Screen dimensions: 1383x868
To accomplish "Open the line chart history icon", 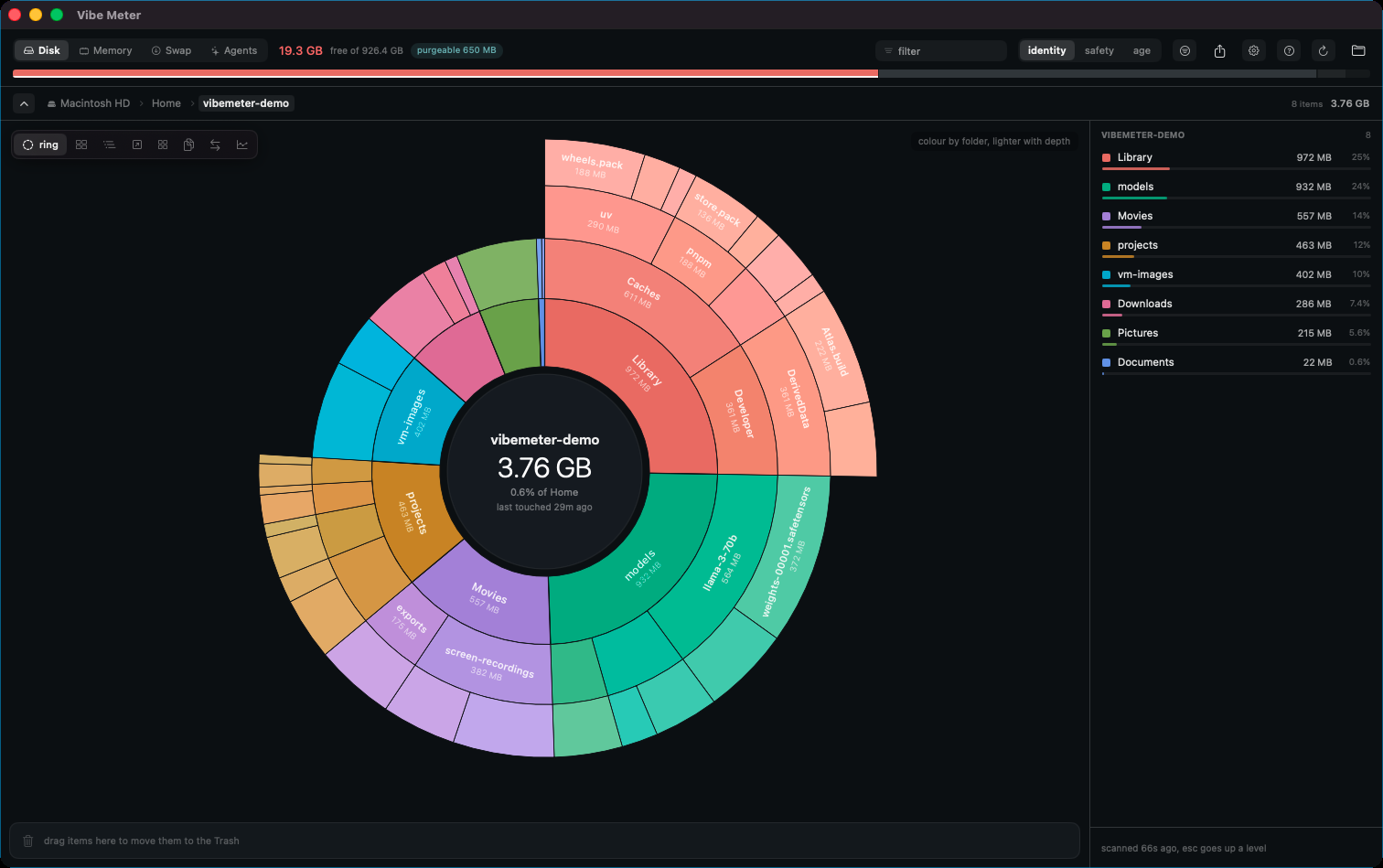I will tap(241, 145).
